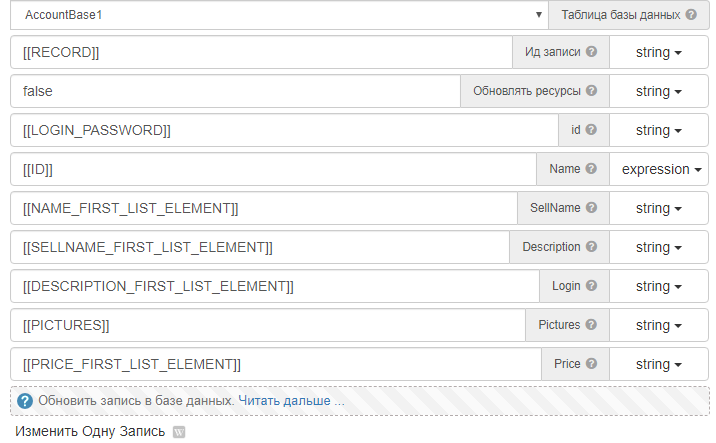This screenshot has width=716, height=443.
Task: Click the Изменить Одну Запись title
Action: click(90, 432)
